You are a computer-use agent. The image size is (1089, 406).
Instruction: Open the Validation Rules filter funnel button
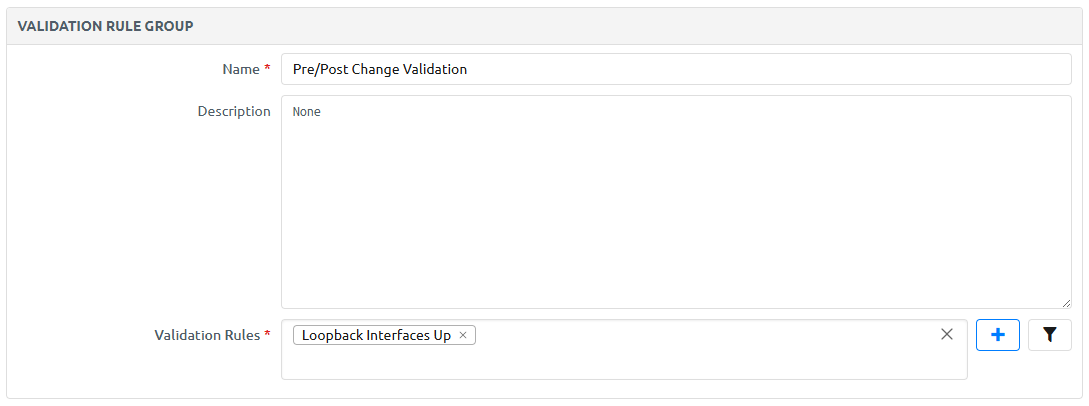(1049, 336)
